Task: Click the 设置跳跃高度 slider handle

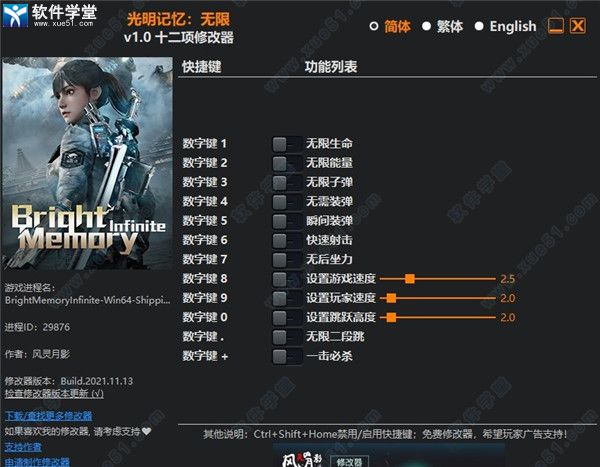Action: pyautogui.click(x=391, y=317)
